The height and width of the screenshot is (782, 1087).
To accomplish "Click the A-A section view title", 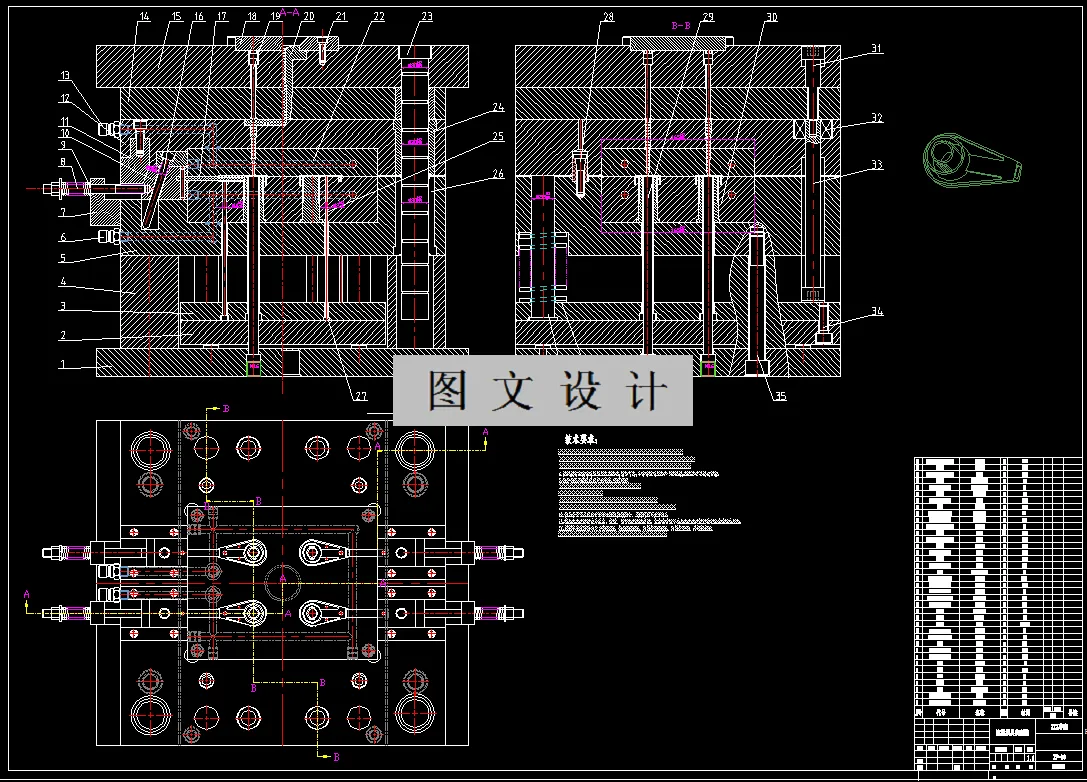I will 289,12.
